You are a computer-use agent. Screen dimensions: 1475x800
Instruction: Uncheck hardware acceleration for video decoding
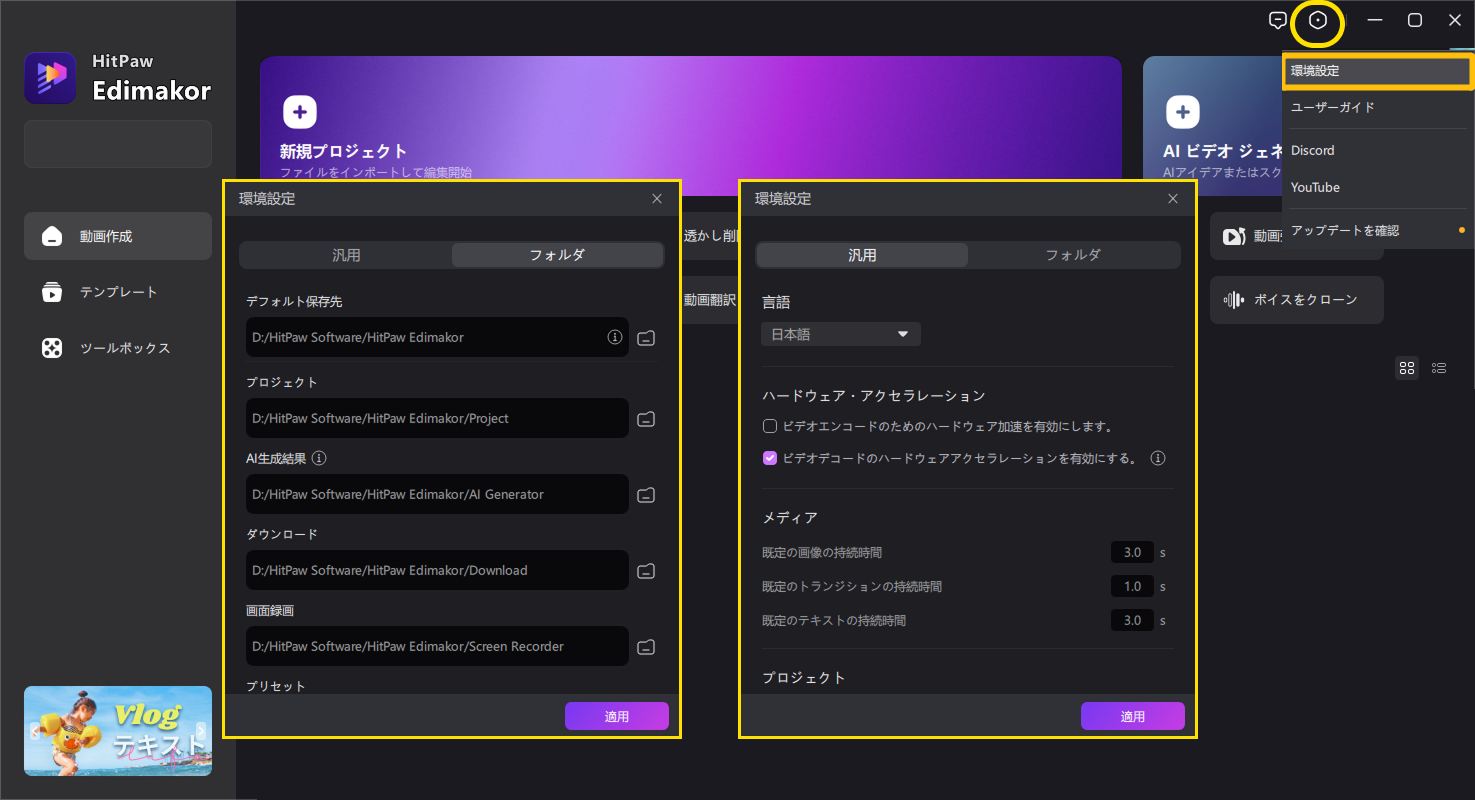770,458
